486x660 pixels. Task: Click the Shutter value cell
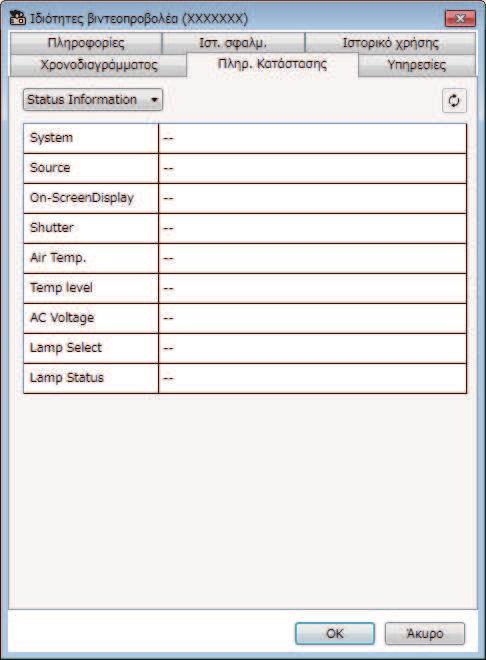(x=313, y=228)
